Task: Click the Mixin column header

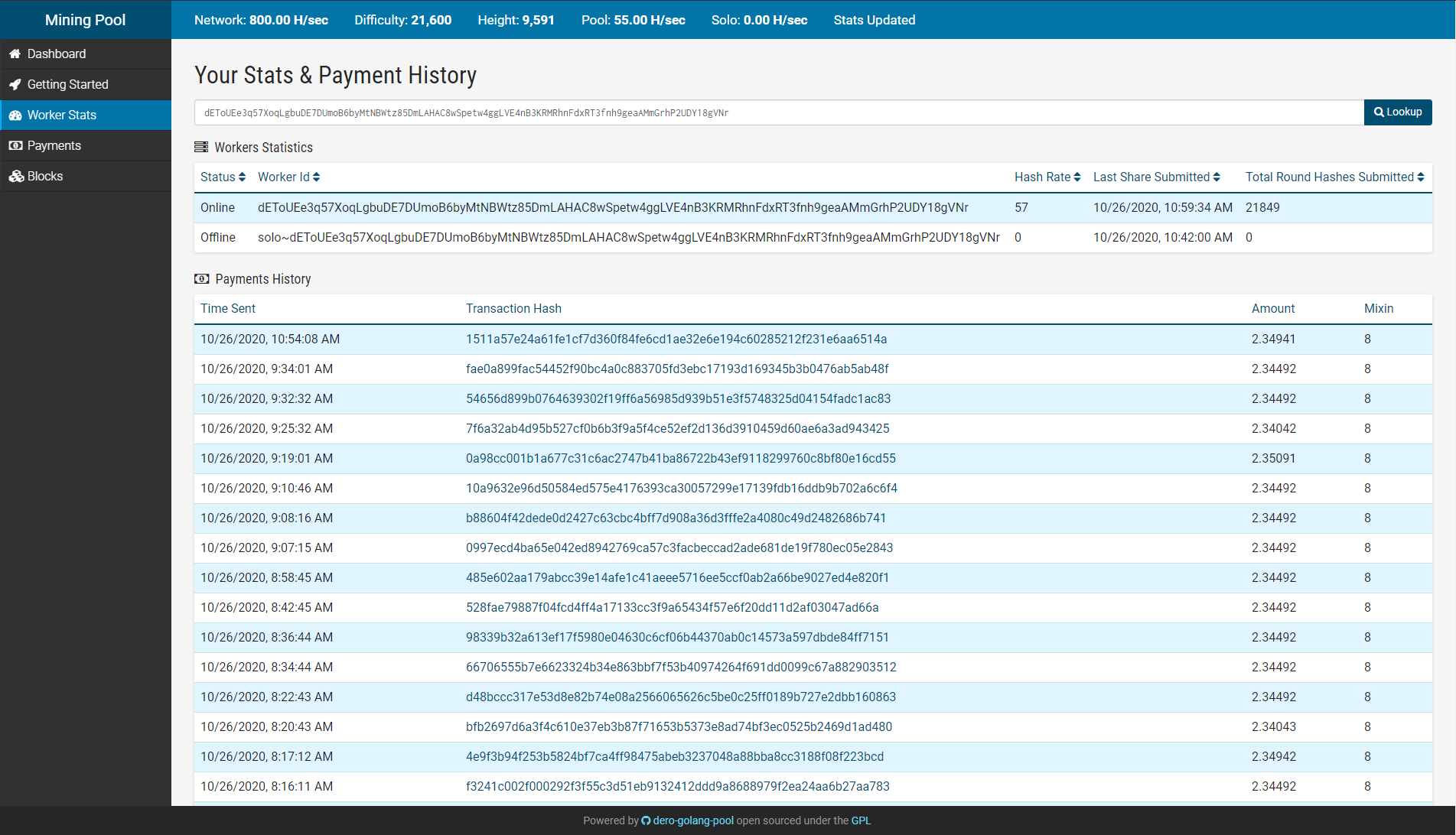Action: click(1379, 308)
